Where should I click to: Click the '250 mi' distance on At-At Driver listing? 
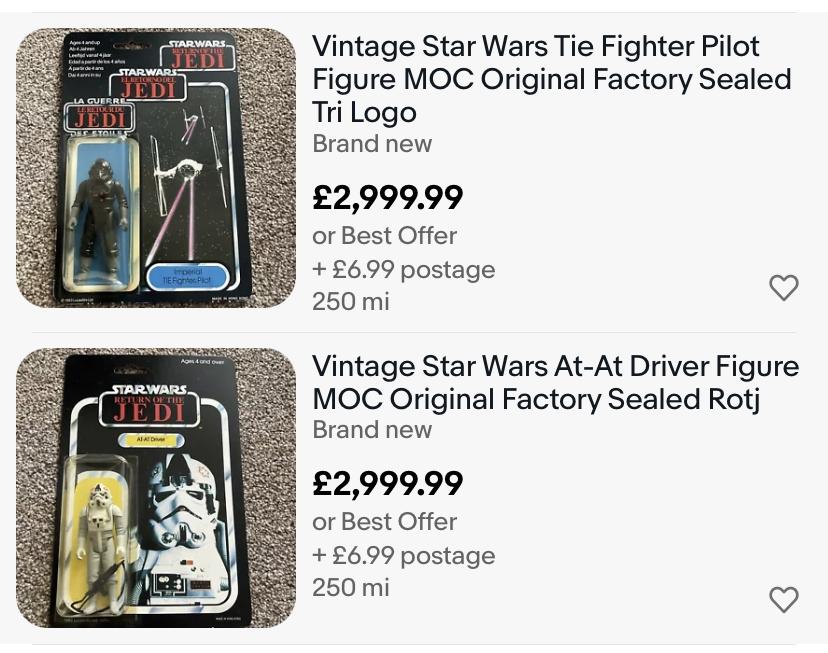[351, 587]
